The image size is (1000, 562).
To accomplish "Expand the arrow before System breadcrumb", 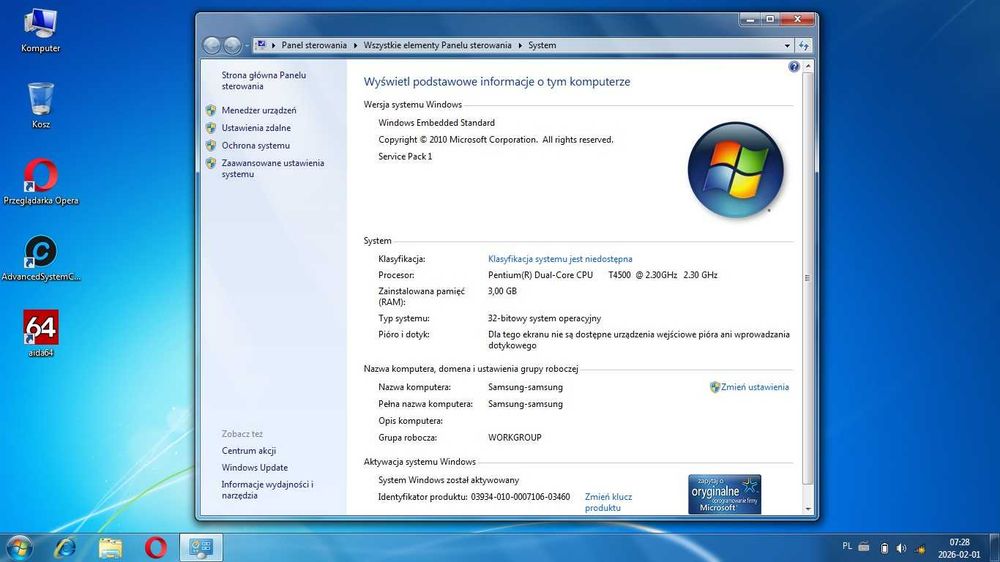I will point(520,45).
